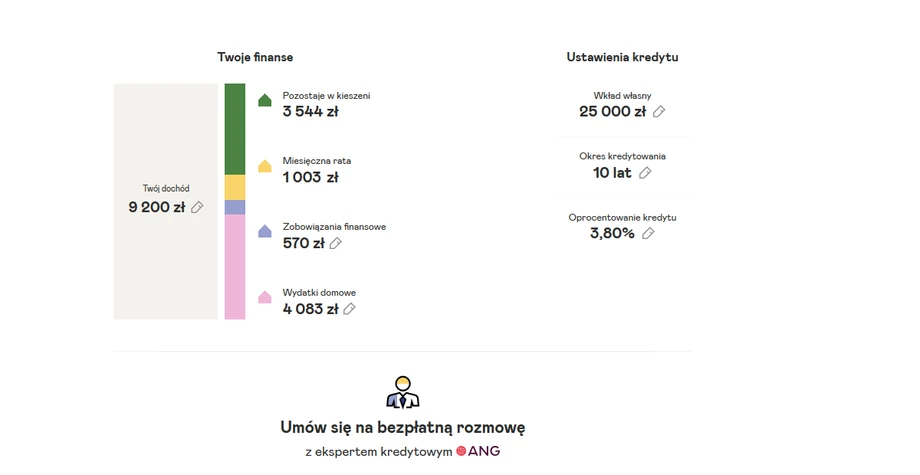Edit loan period 10 lat pencil icon
This screenshot has width=920, height=475.
[x=645, y=173]
